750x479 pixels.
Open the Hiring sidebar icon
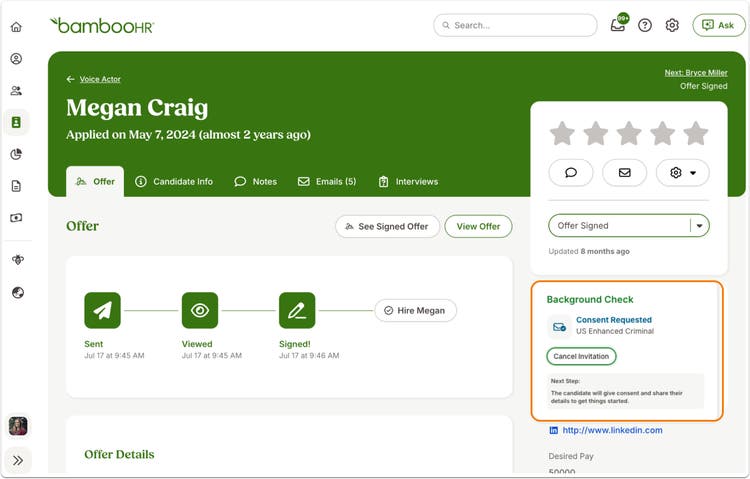(x=16, y=123)
